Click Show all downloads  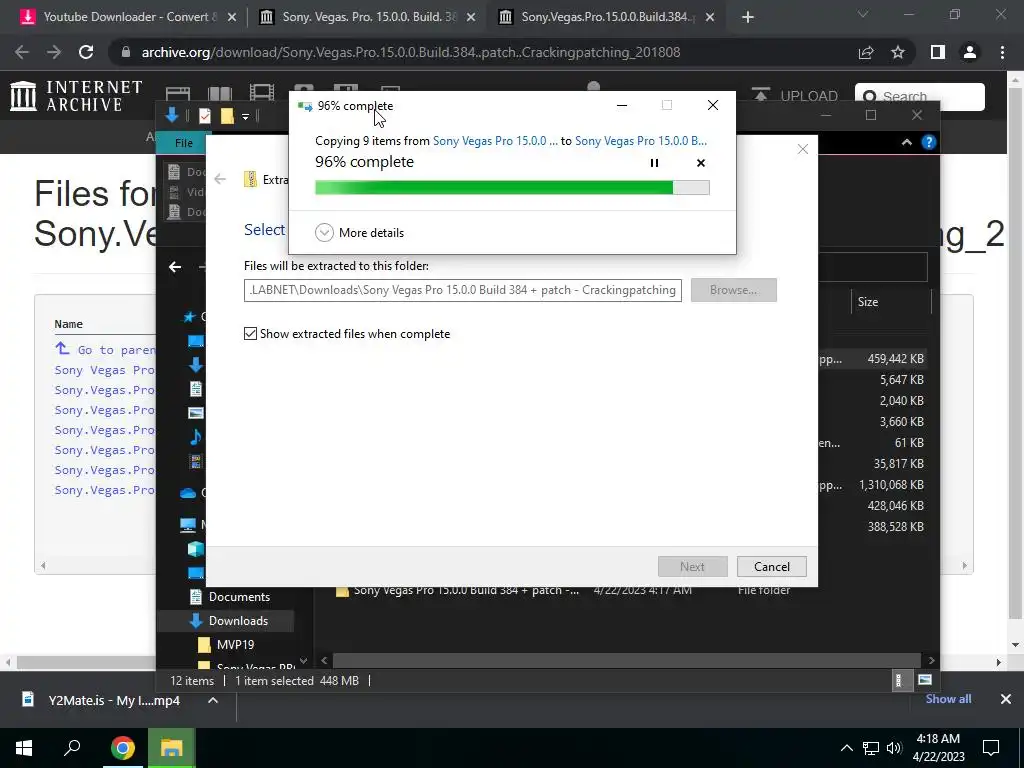[x=948, y=699]
